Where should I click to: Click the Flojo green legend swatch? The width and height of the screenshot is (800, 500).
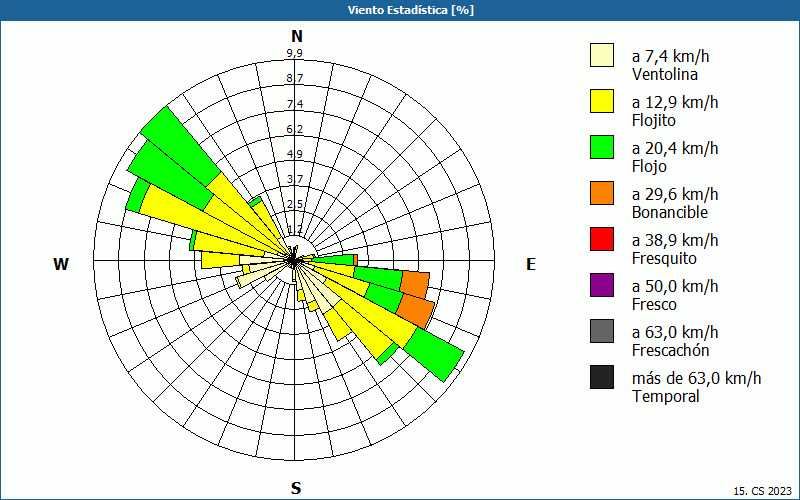point(602,147)
